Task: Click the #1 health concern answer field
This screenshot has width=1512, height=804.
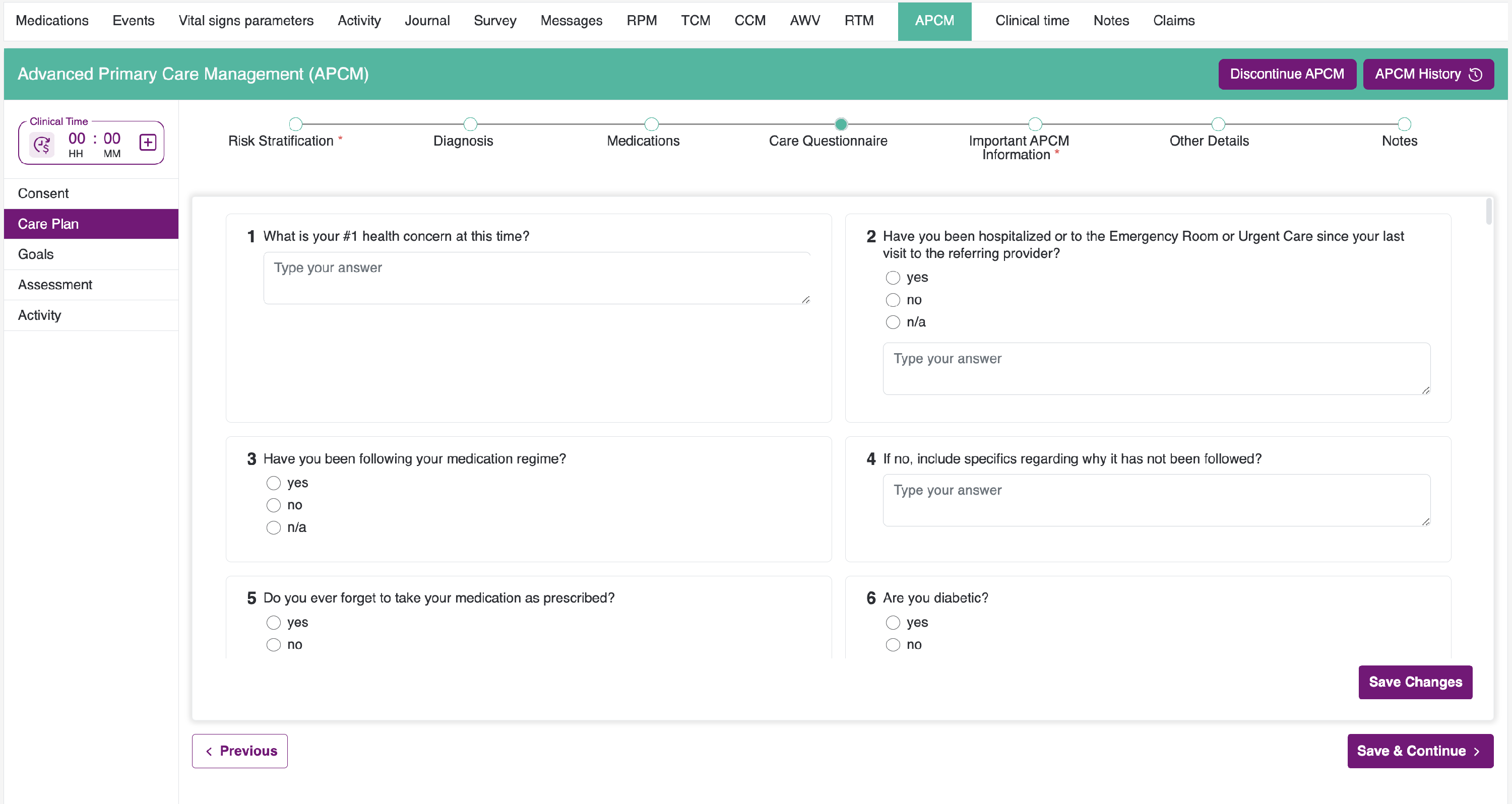Action: [x=536, y=278]
